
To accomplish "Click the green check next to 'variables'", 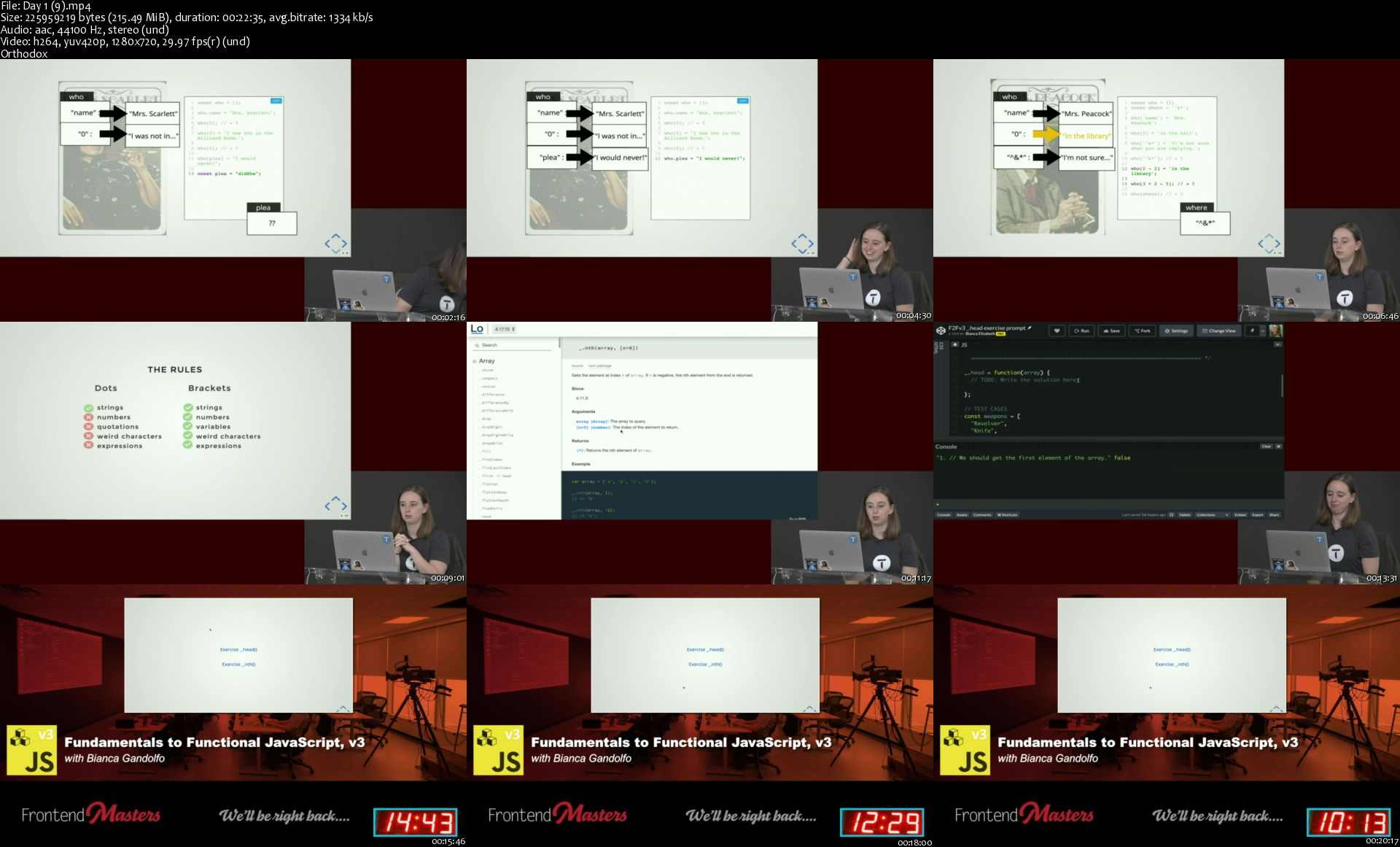I will click(x=188, y=427).
